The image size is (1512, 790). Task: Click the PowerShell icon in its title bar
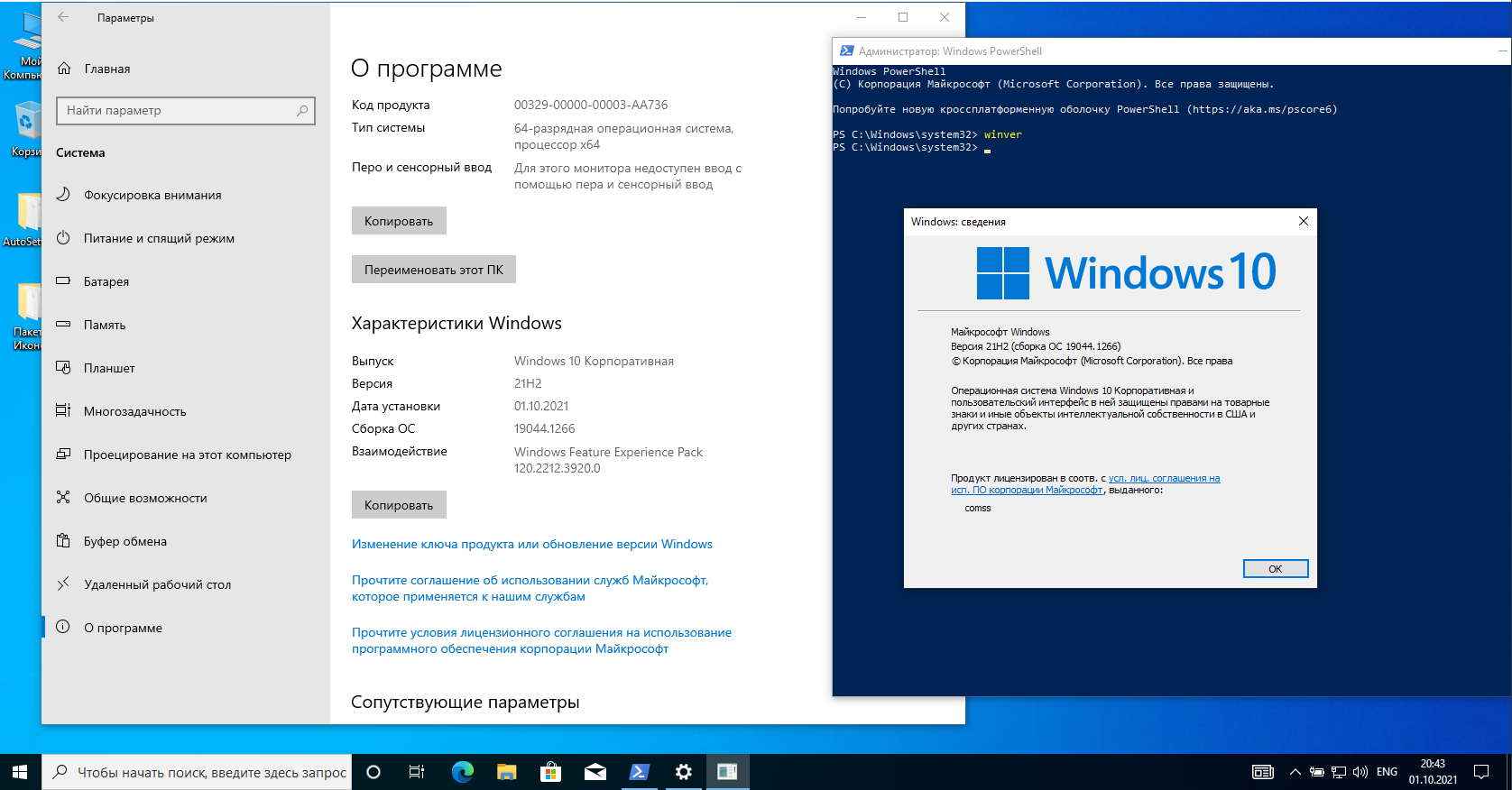point(847,51)
